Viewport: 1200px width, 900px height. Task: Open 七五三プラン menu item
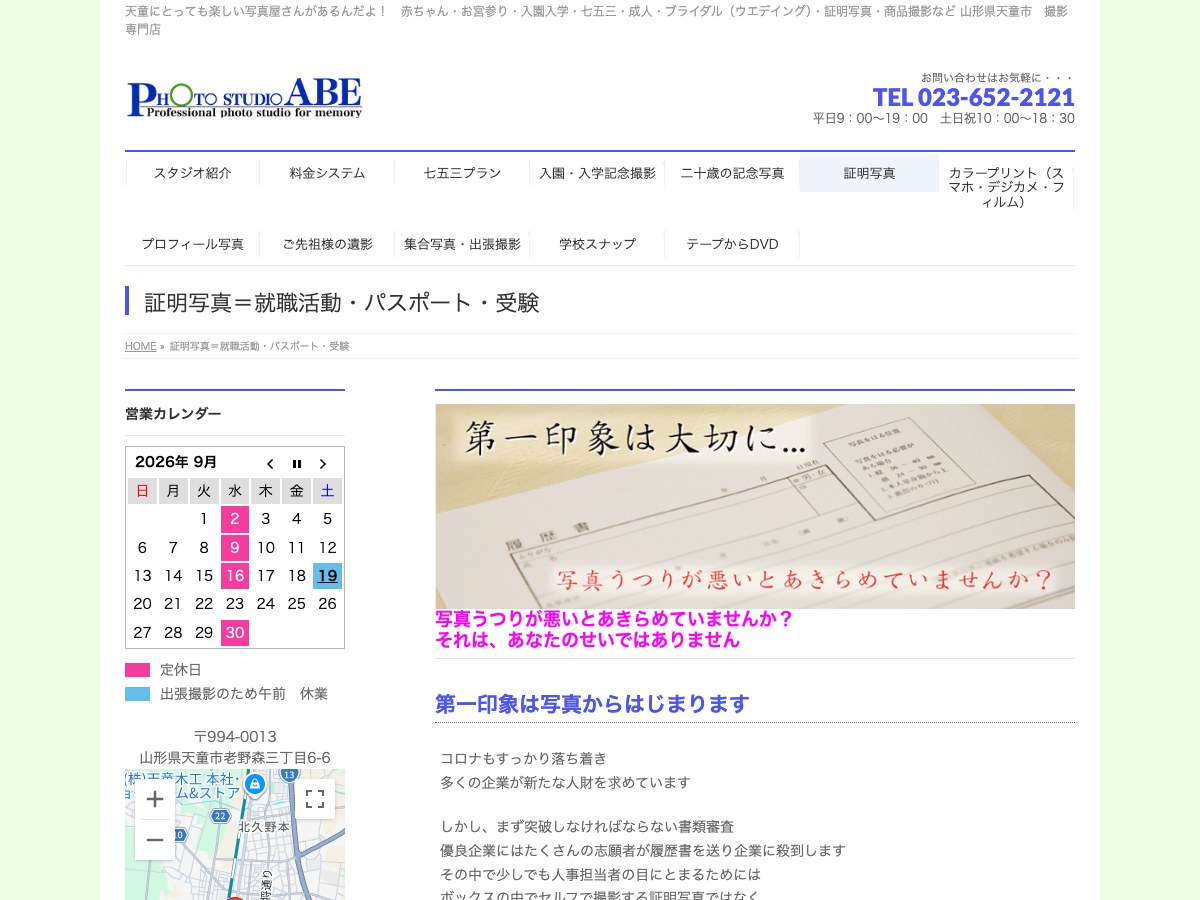[462, 173]
